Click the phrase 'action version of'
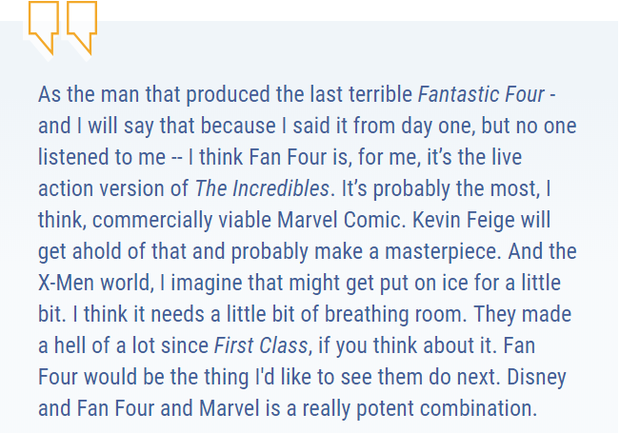Image resolution: width=620 pixels, height=433 pixels. 113,188
